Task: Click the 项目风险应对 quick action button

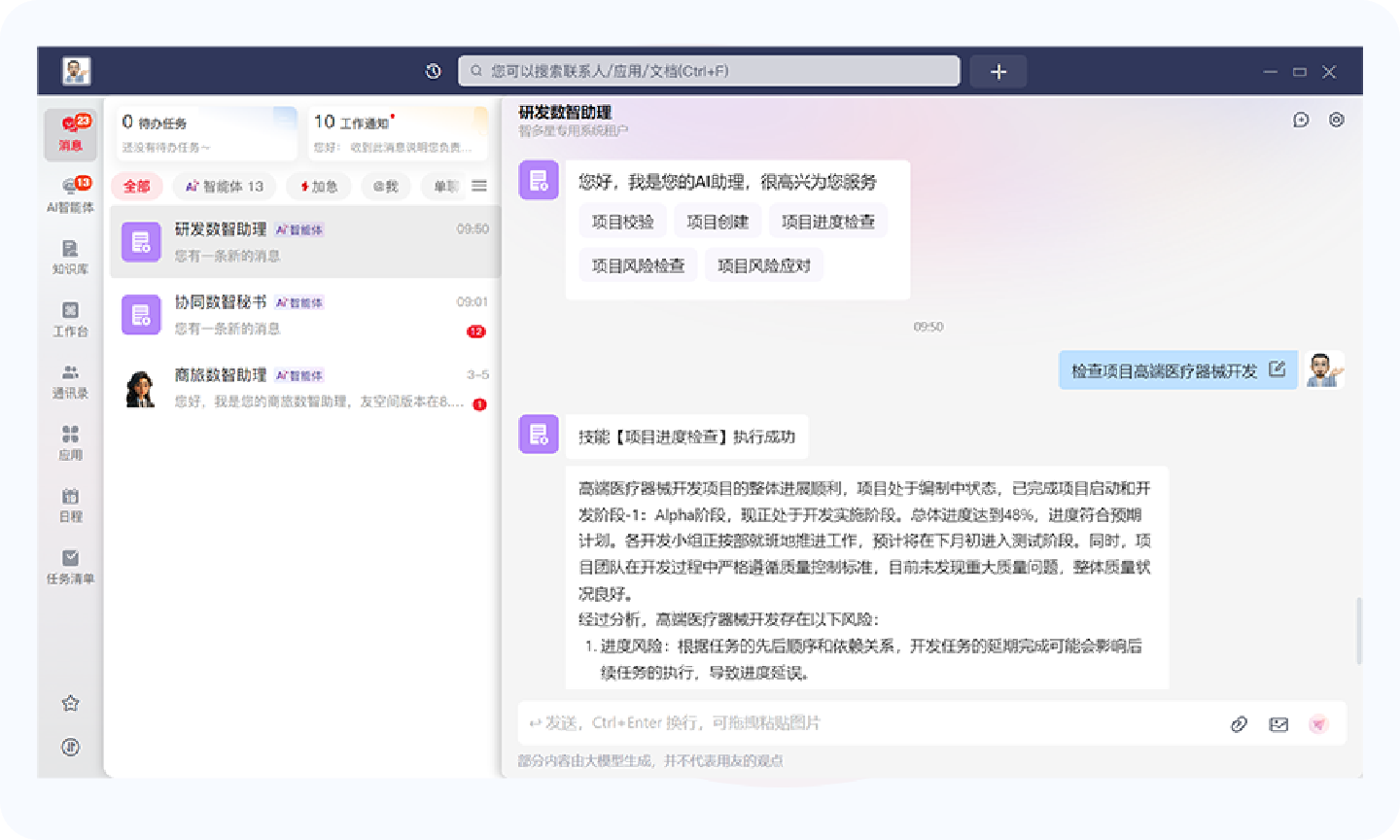Action: (763, 265)
